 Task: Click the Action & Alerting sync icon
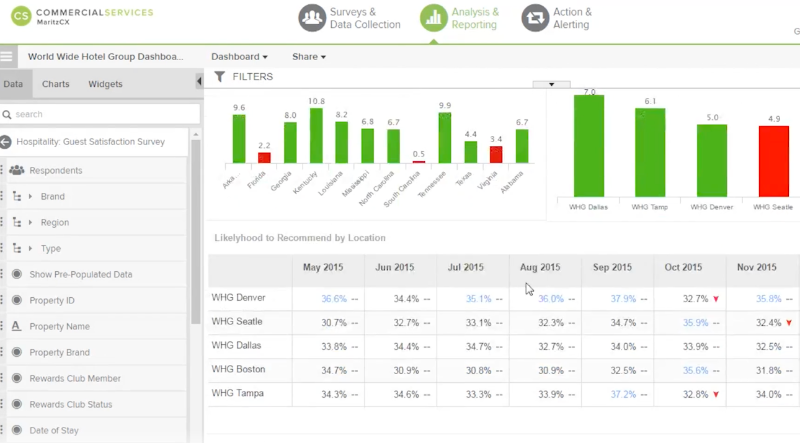tap(536, 18)
